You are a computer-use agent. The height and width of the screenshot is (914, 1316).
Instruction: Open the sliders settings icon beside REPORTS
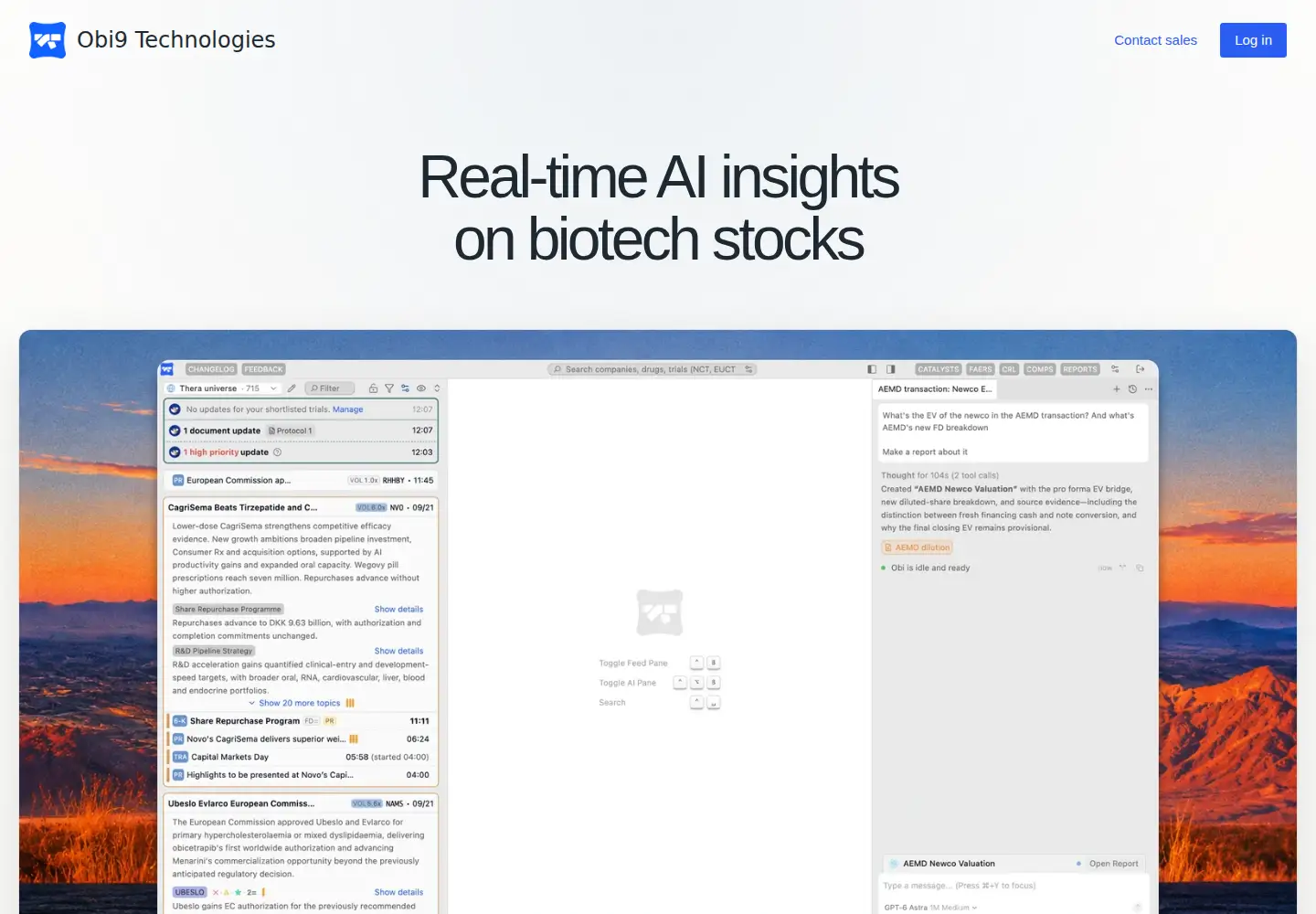tap(1115, 369)
